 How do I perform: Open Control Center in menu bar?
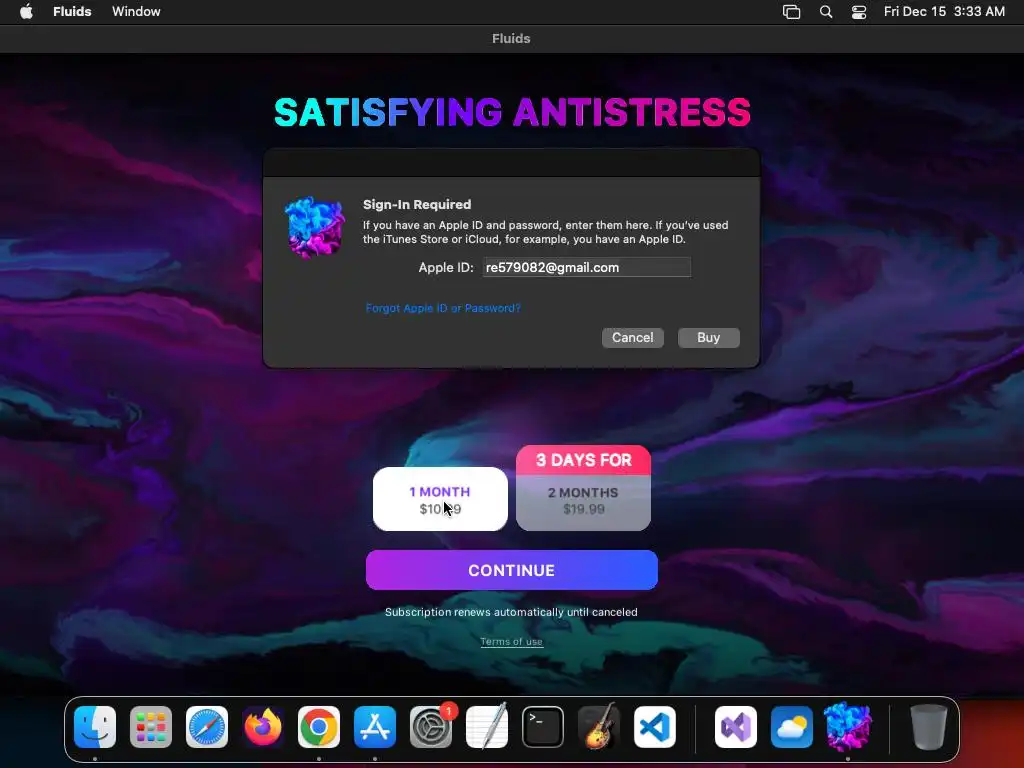859,12
